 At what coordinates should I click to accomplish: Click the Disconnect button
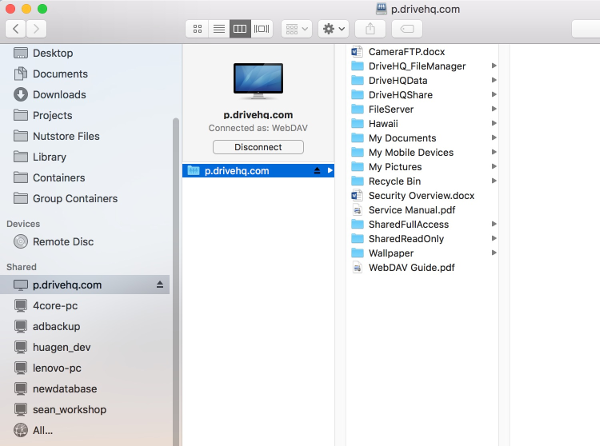258,147
